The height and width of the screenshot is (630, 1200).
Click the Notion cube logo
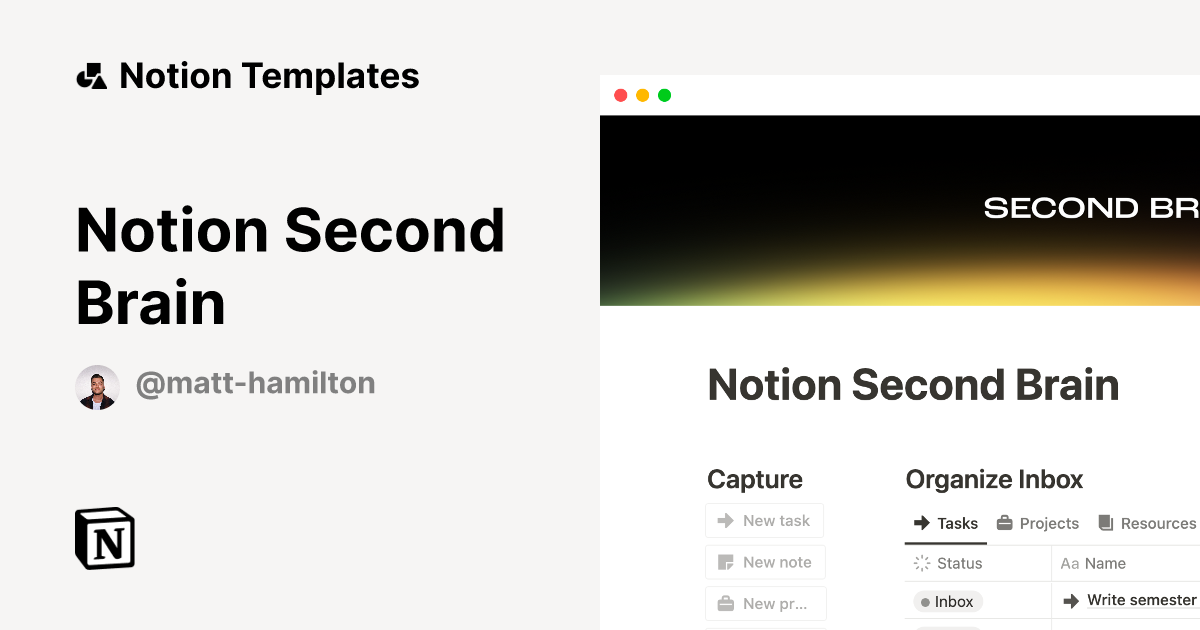(105, 538)
